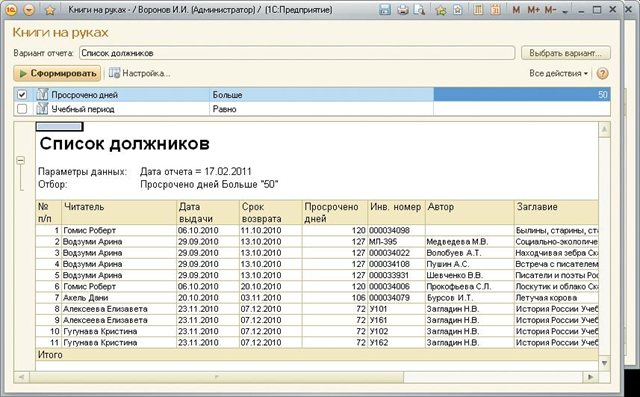This screenshot has width=640, height=397.
Task: Click the M- memory subtract button
Action: click(550, 10)
